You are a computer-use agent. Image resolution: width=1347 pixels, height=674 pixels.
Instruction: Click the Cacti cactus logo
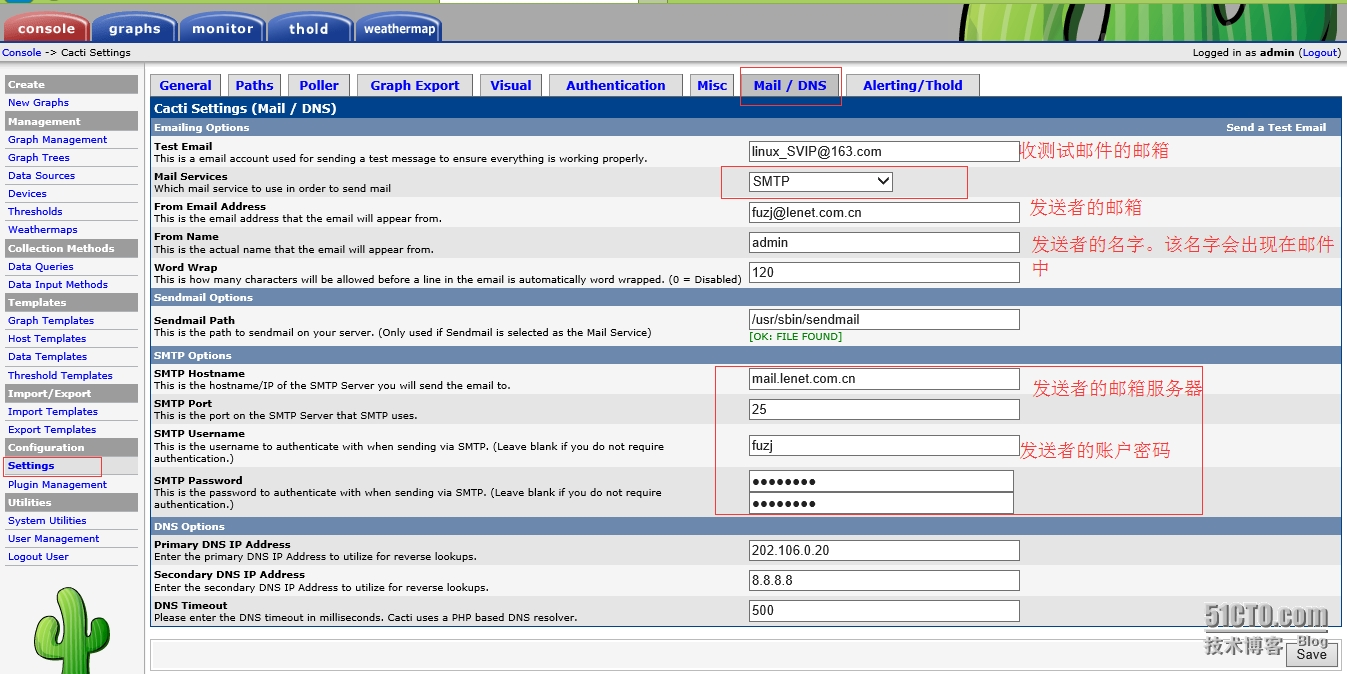(70, 632)
